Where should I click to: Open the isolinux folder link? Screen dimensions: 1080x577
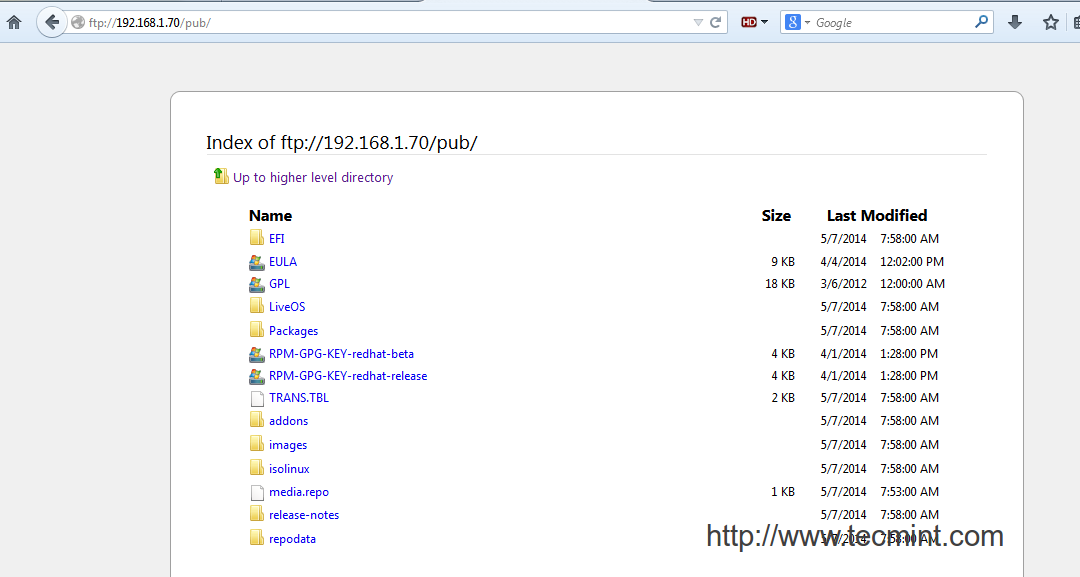click(x=289, y=469)
